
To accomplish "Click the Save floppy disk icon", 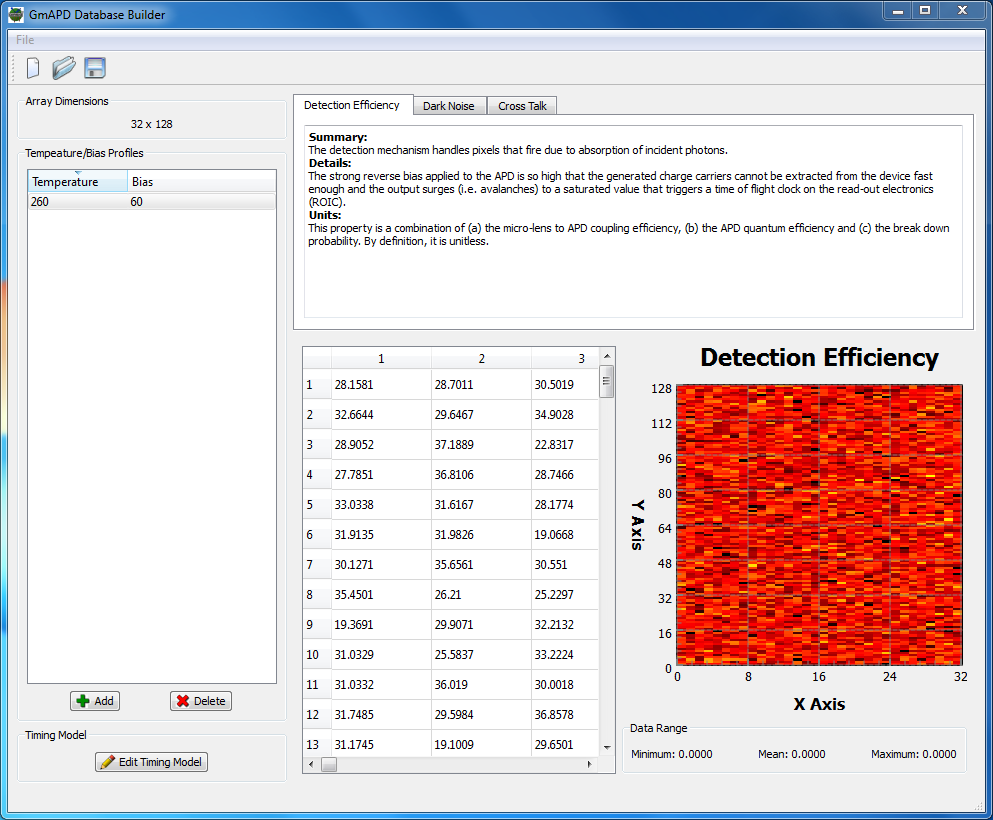I will (95, 68).
